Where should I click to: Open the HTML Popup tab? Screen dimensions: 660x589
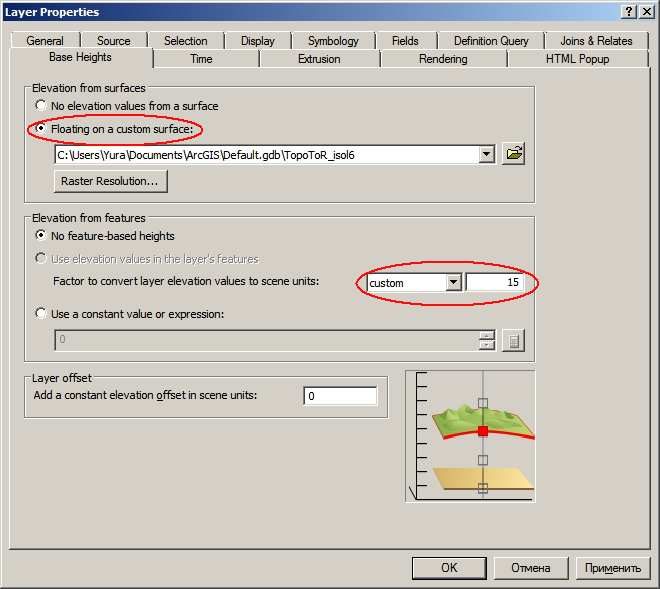pyautogui.click(x=577, y=59)
